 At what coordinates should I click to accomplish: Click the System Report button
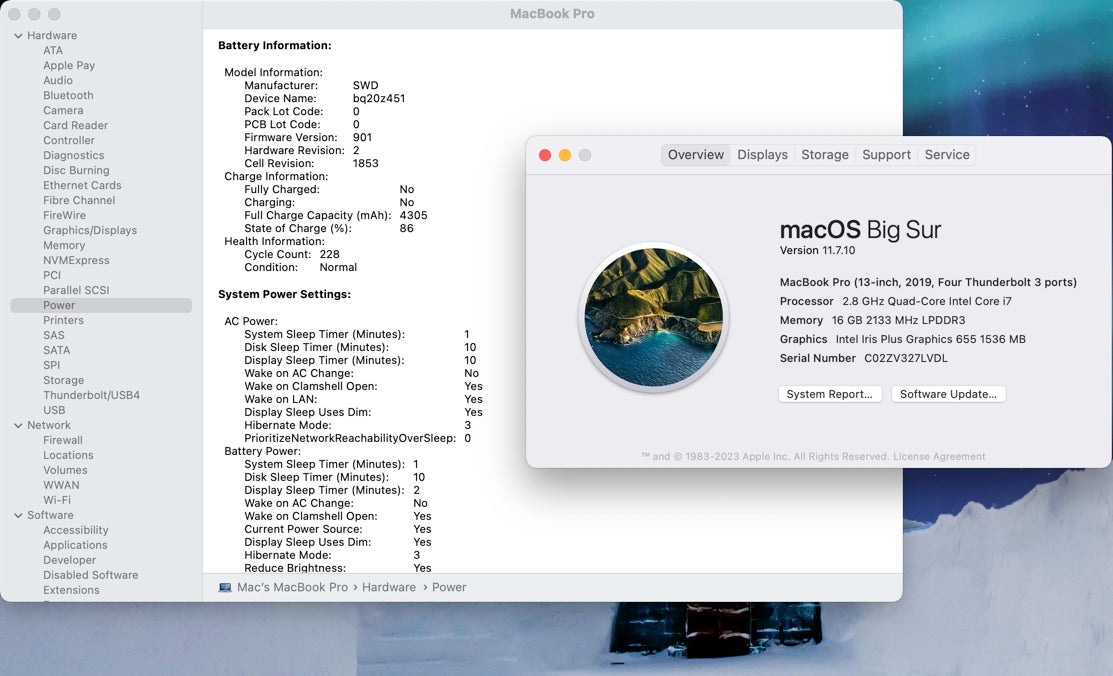click(829, 394)
